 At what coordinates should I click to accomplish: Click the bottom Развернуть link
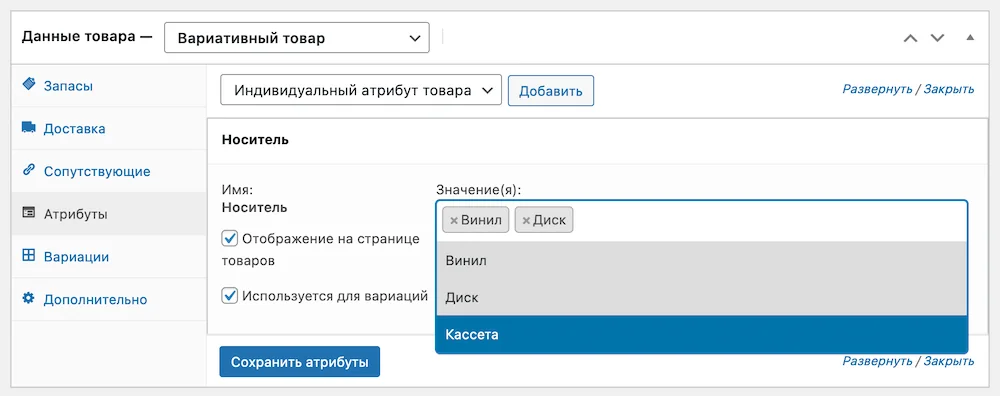[878, 361]
